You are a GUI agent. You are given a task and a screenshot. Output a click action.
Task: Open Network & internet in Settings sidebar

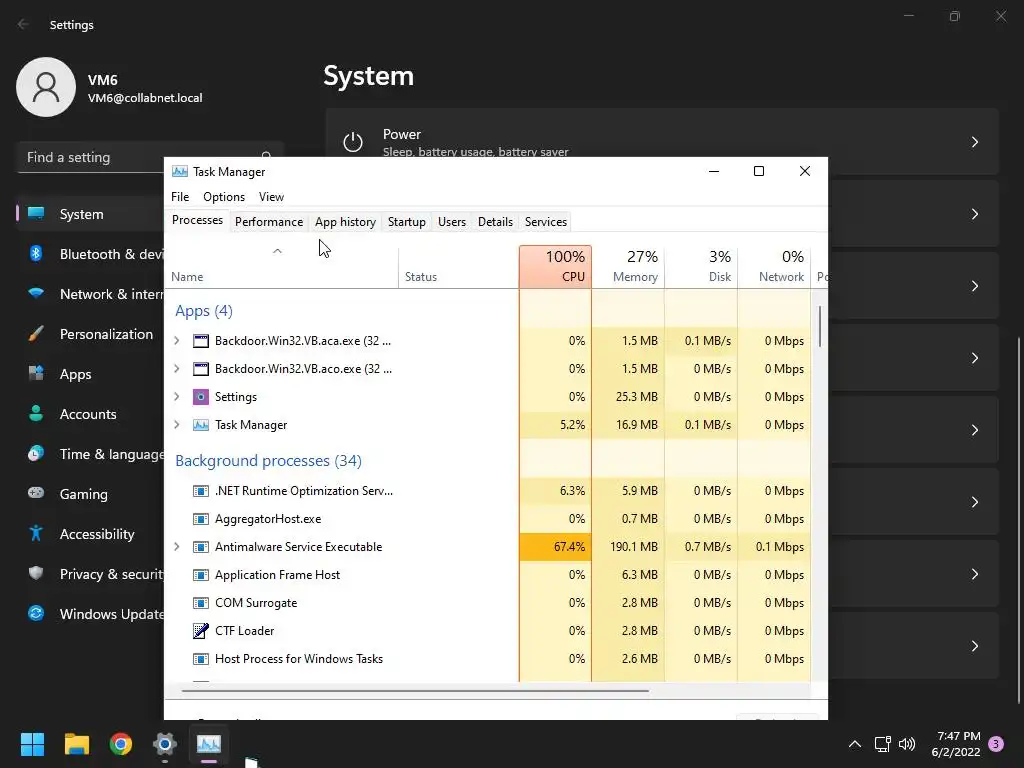coord(91,294)
